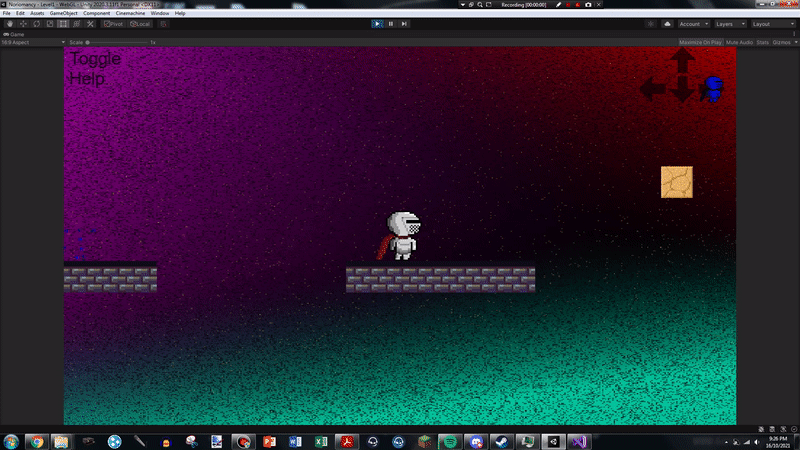The image size is (800, 450).
Task: Close the recording toolbar
Action: click(x=599, y=5)
